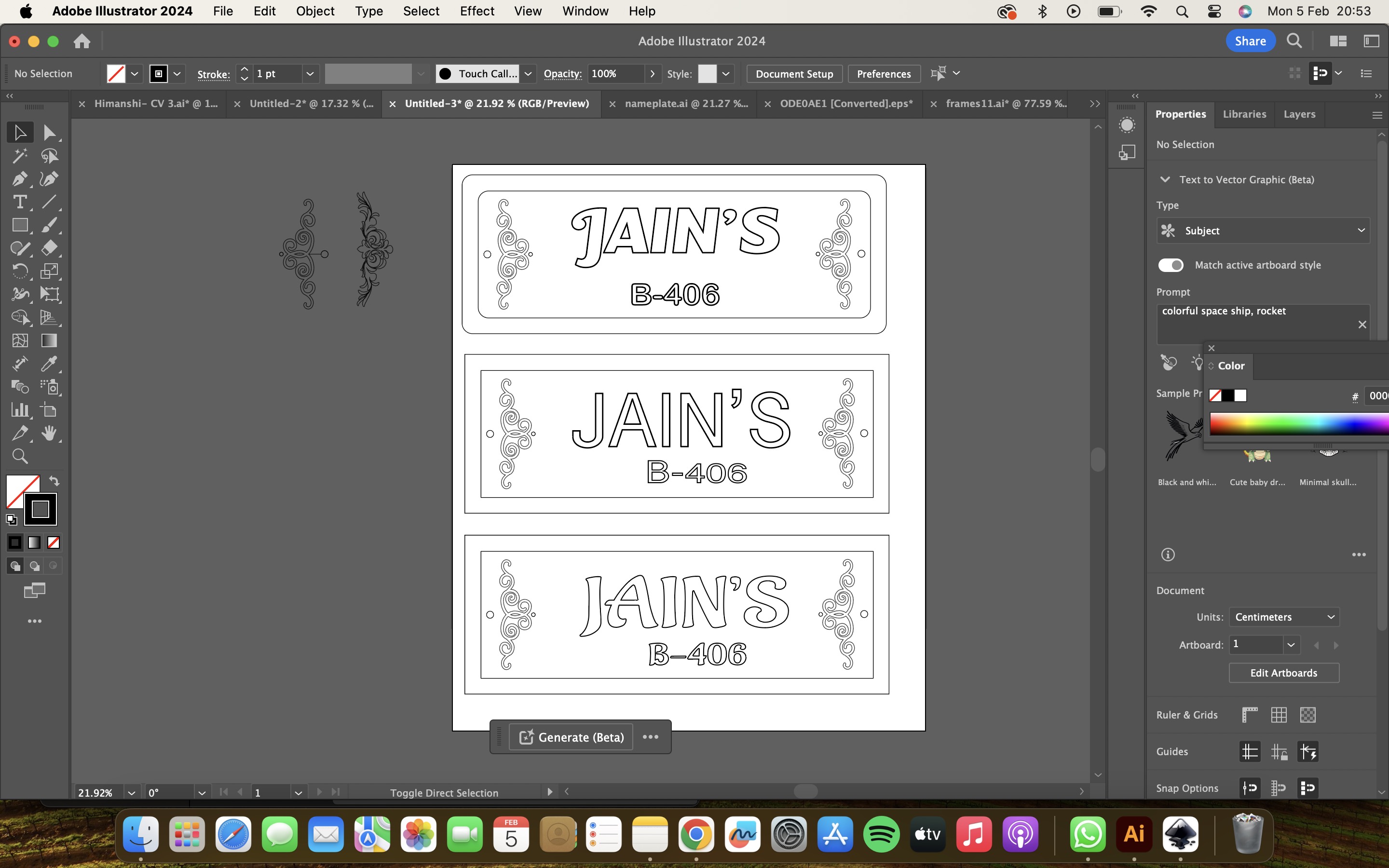1389x868 pixels.
Task: Select the Eyedropper tool
Action: pos(49,364)
